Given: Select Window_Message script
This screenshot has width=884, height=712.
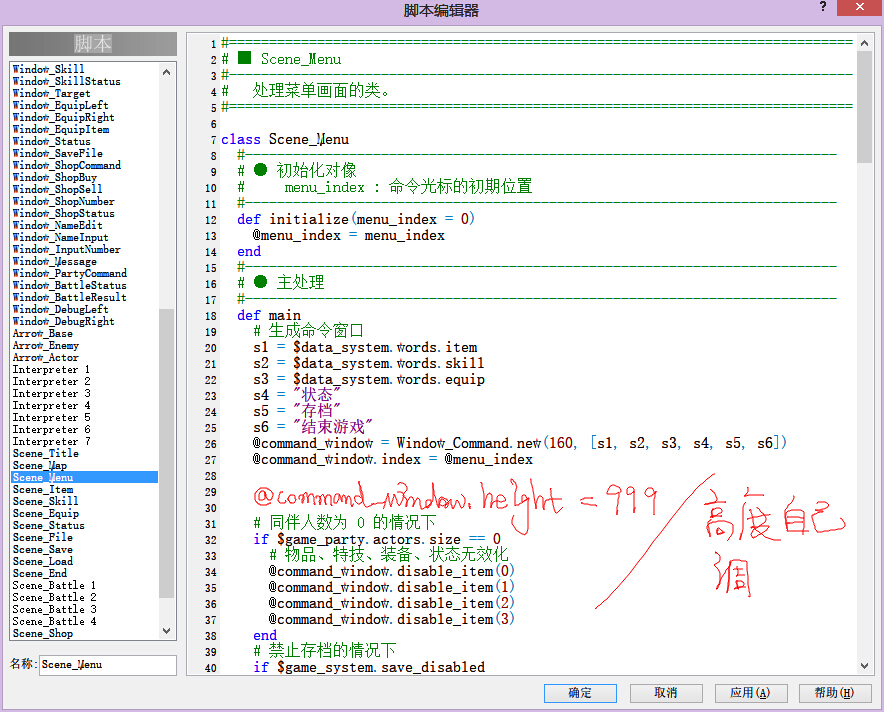Looking at the screenshot, I should pos(55,262).
